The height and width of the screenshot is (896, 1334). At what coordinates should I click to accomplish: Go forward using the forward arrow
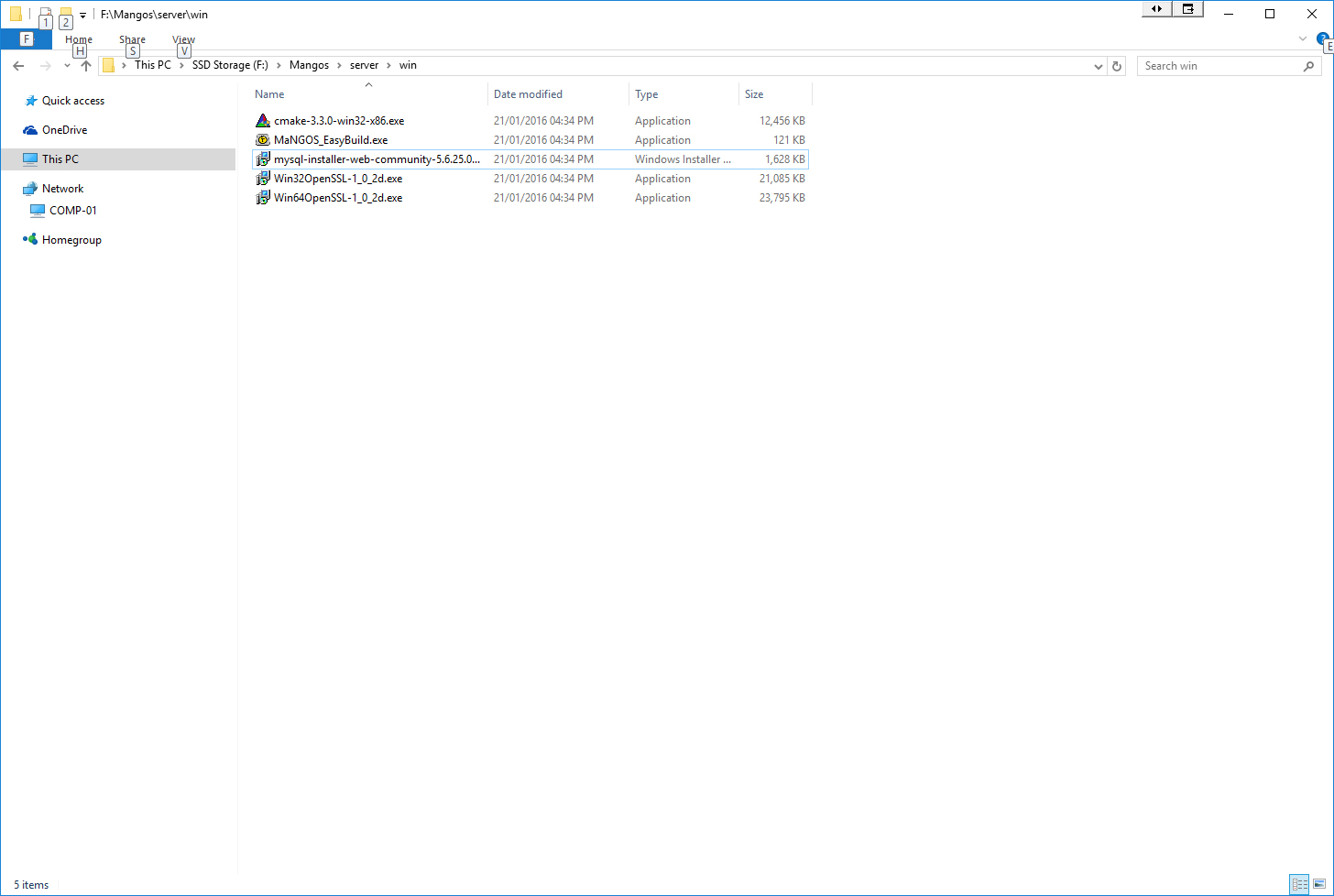point(45,66)
